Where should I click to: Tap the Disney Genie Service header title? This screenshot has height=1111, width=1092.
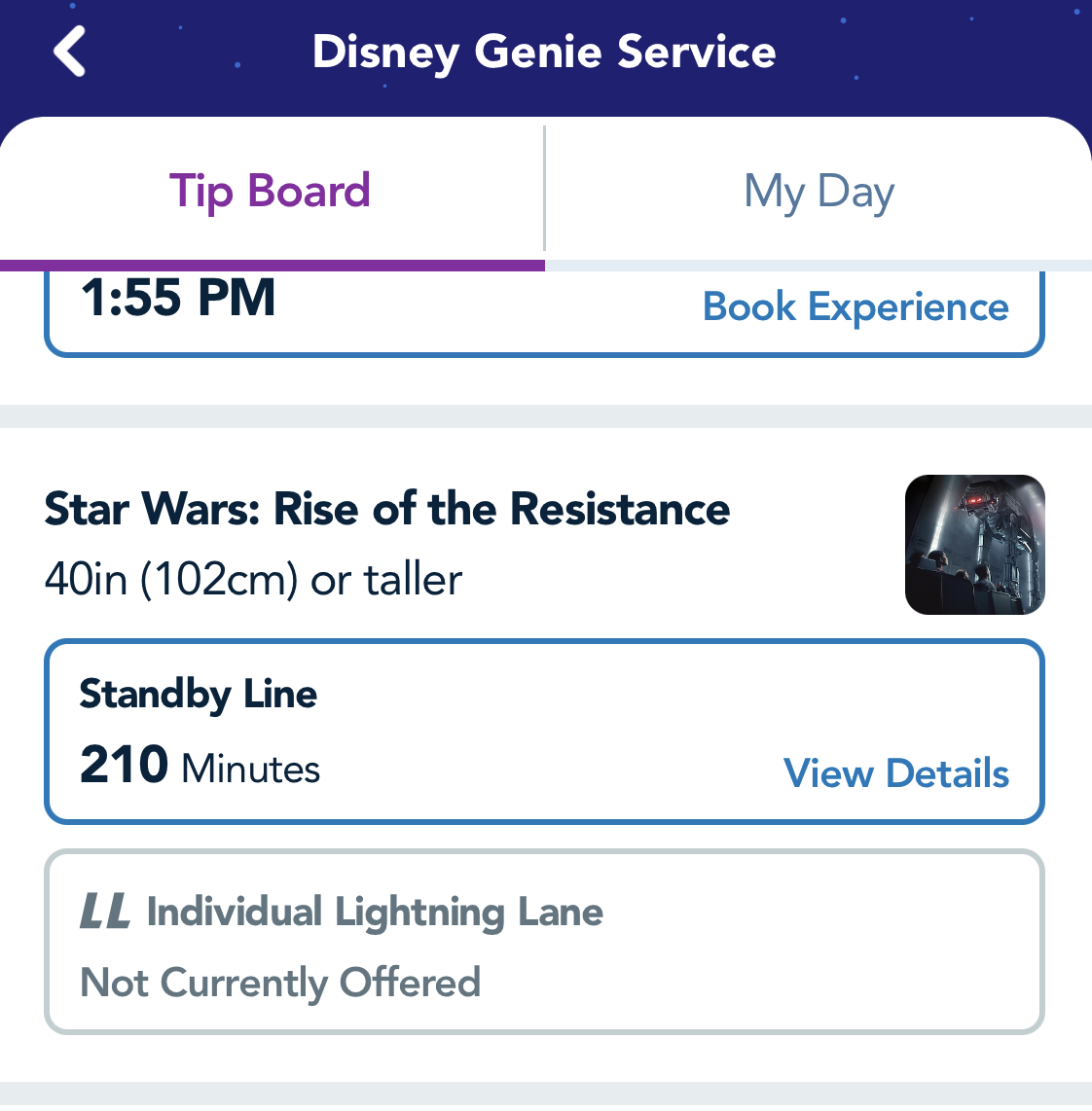tap(544, 52)
